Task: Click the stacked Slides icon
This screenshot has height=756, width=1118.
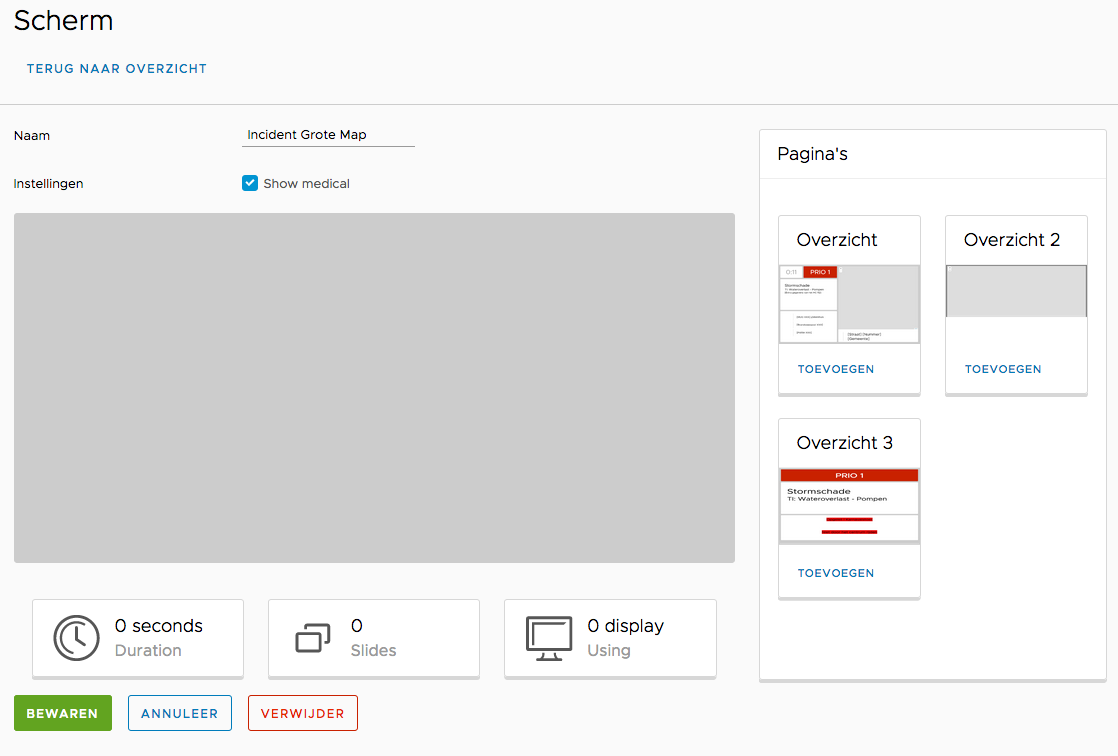Action: tap(313, 638)
